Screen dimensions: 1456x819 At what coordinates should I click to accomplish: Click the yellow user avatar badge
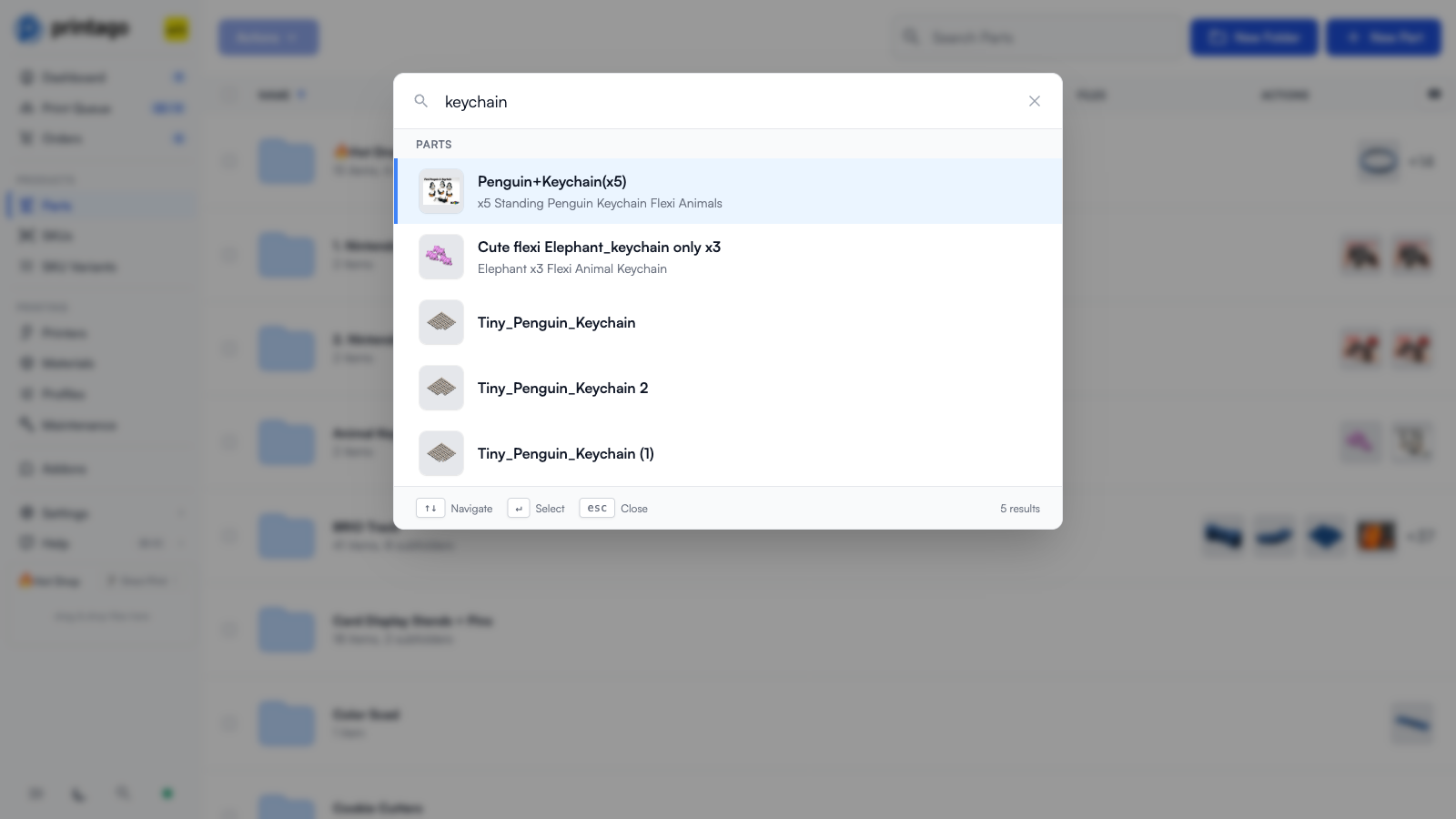[177, 29]
